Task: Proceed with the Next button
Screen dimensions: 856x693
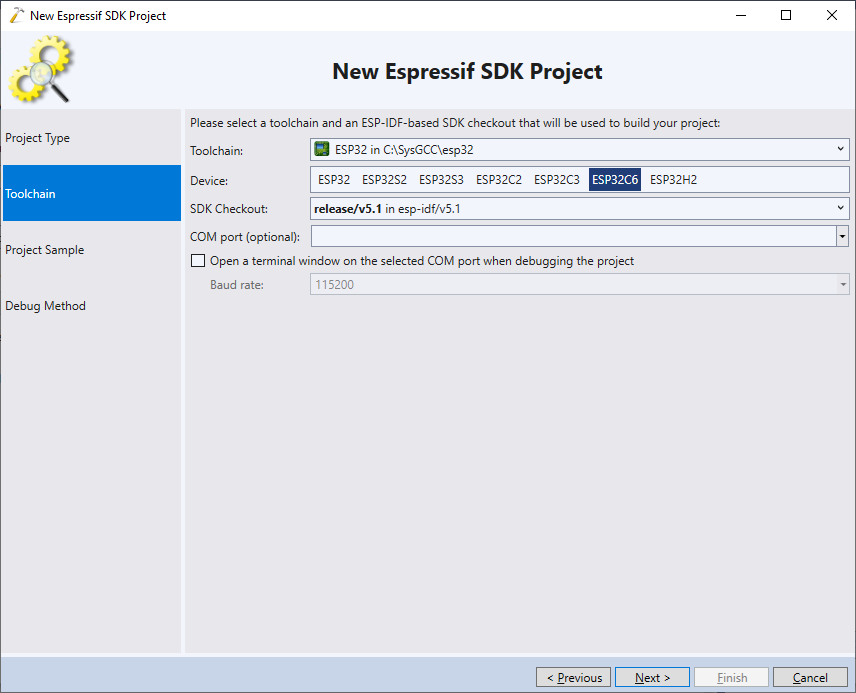Action: (652, 677)
